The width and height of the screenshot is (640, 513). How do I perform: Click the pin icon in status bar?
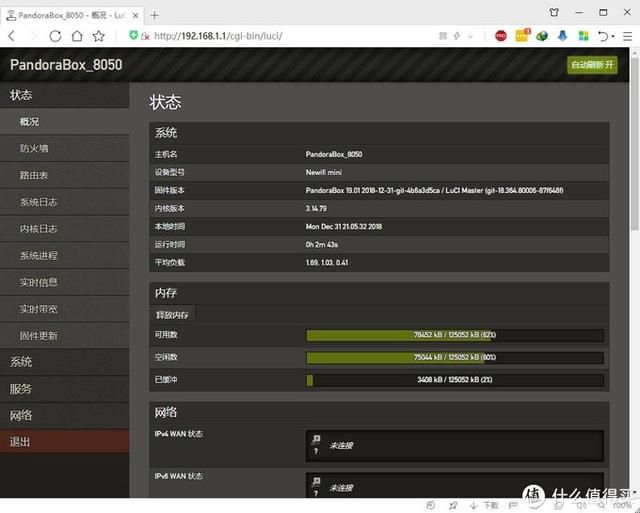tap(453, 506)
